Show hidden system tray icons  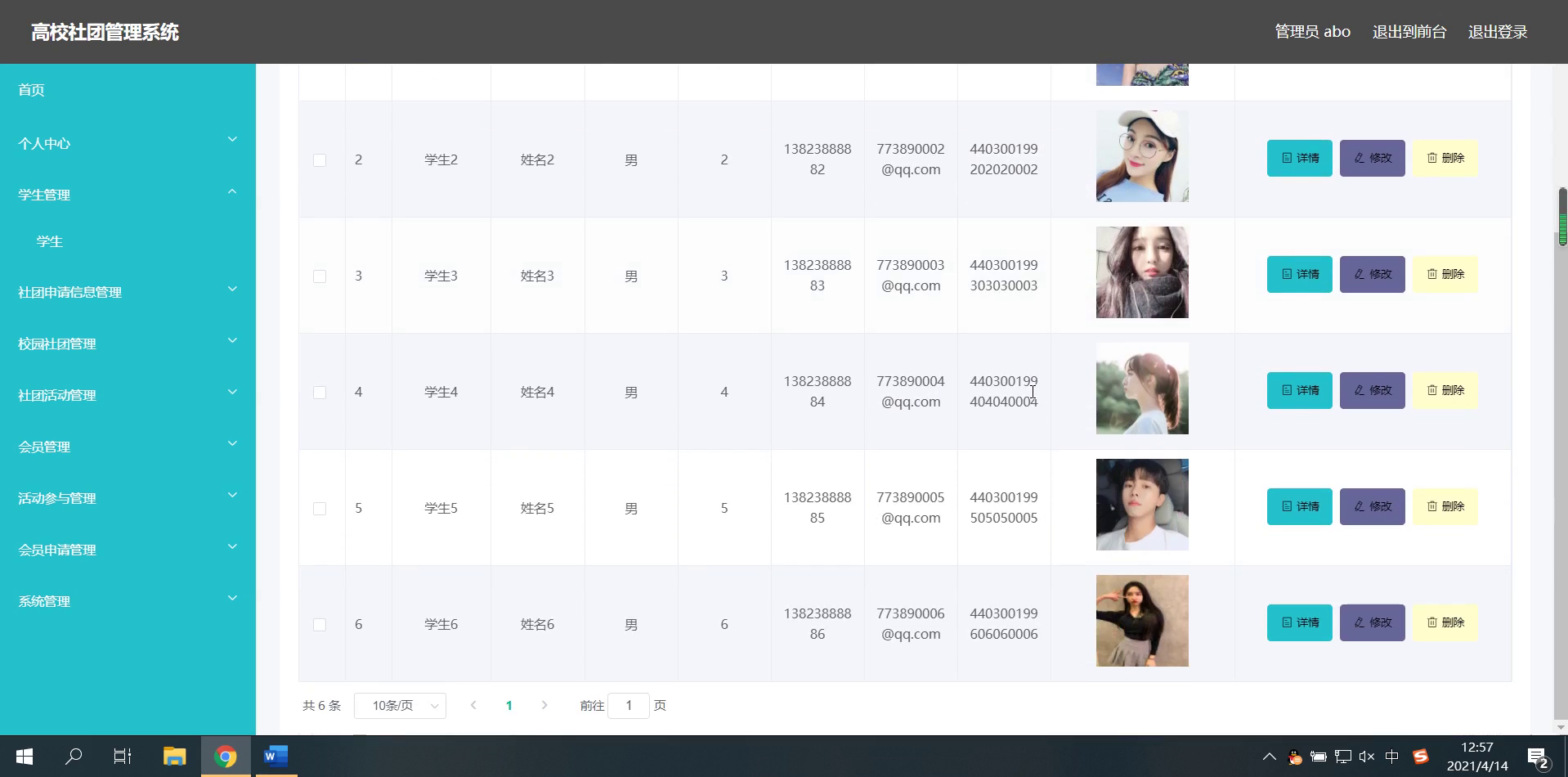(x=1269, y=757)
